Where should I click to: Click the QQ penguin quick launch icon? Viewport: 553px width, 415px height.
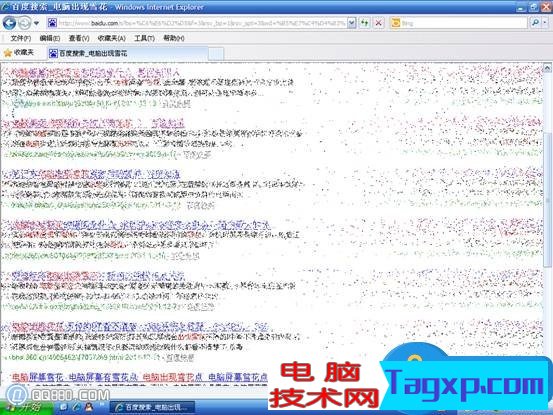(x=89, y=407)
